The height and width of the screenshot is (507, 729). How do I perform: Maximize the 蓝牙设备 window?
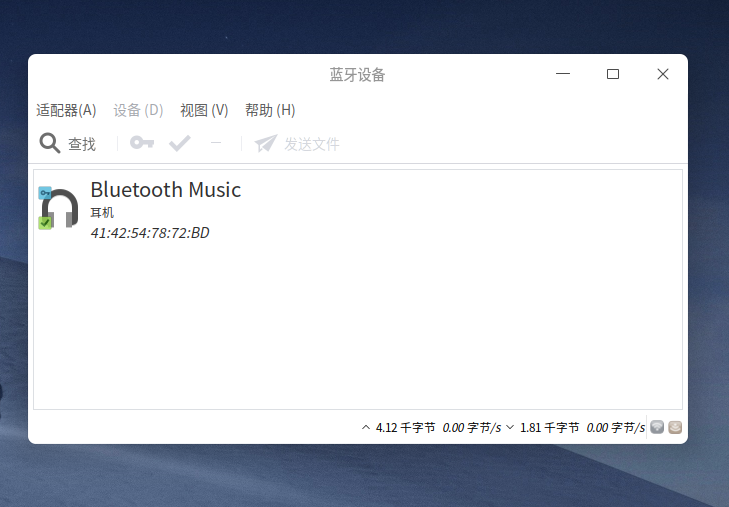tap(613, 74)
